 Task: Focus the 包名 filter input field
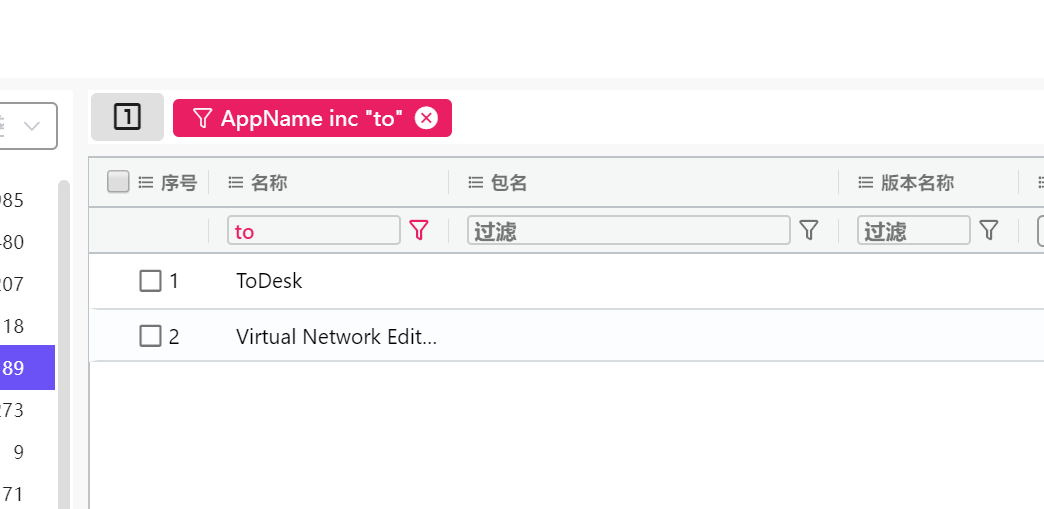(x=629, y=231)
